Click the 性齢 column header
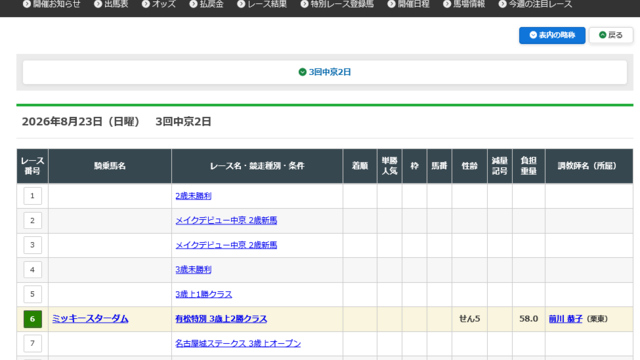The height and width of the screenshot is (360, 640). [469, 166]
